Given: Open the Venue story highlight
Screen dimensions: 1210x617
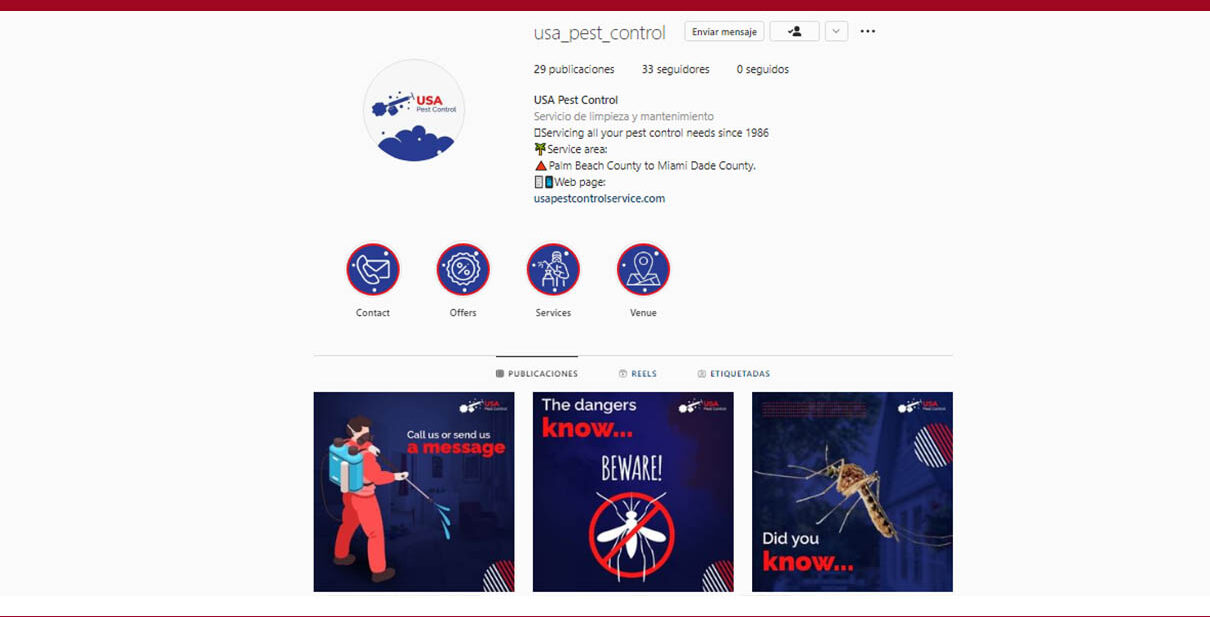Looking at the screenshot, I should 643,270.
